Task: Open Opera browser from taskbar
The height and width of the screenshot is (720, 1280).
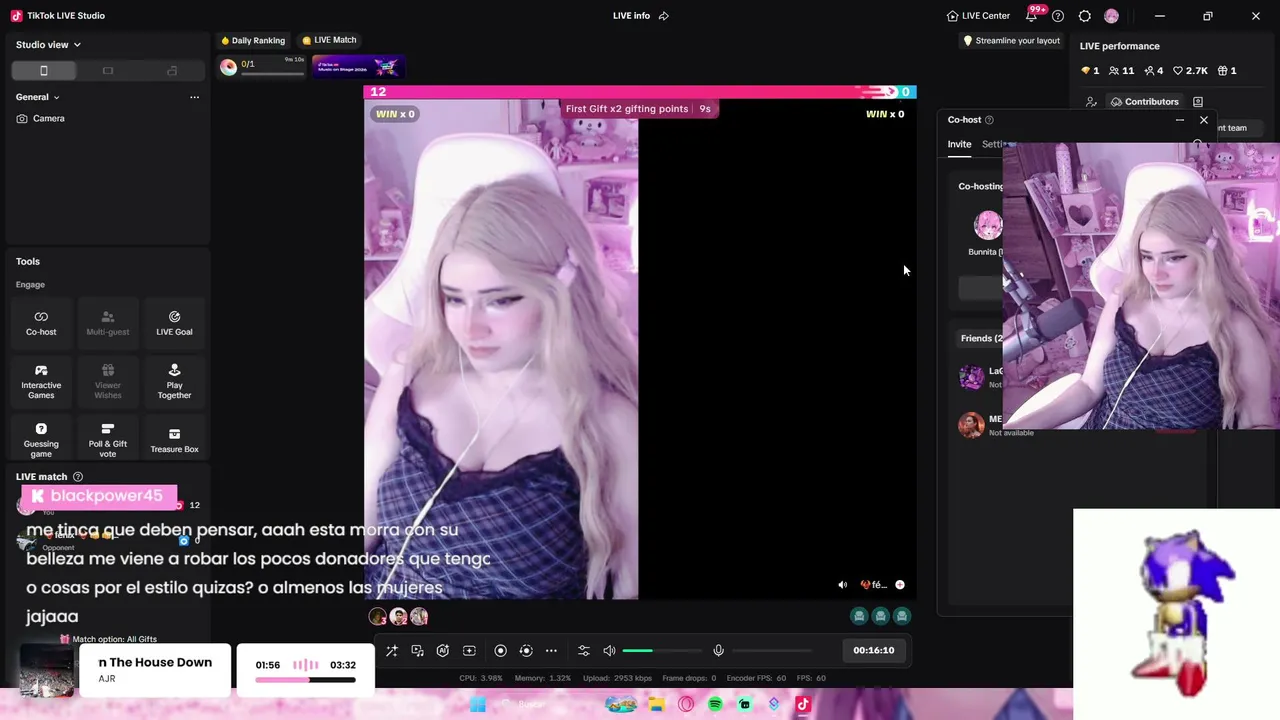Action: tap(686, 705)
